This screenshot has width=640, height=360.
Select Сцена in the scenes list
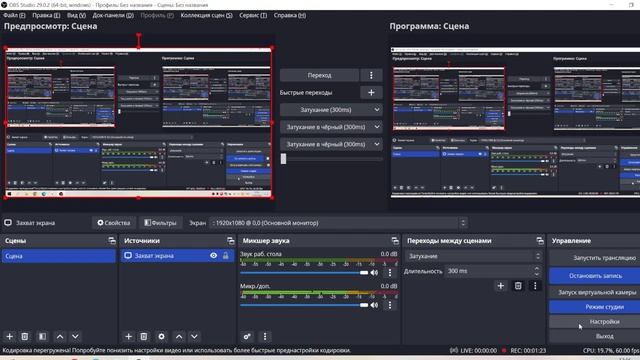[x=59, y=256]
